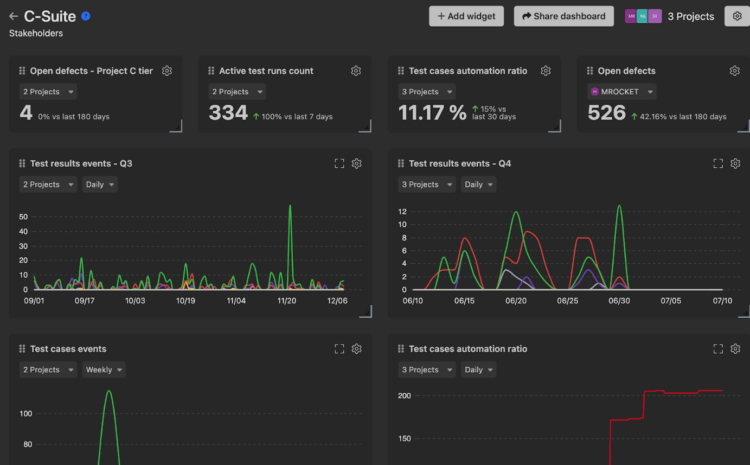Click resize corner of Open defects - Project C tier
This screenshot has width=750, height=465.
point(177,127)
